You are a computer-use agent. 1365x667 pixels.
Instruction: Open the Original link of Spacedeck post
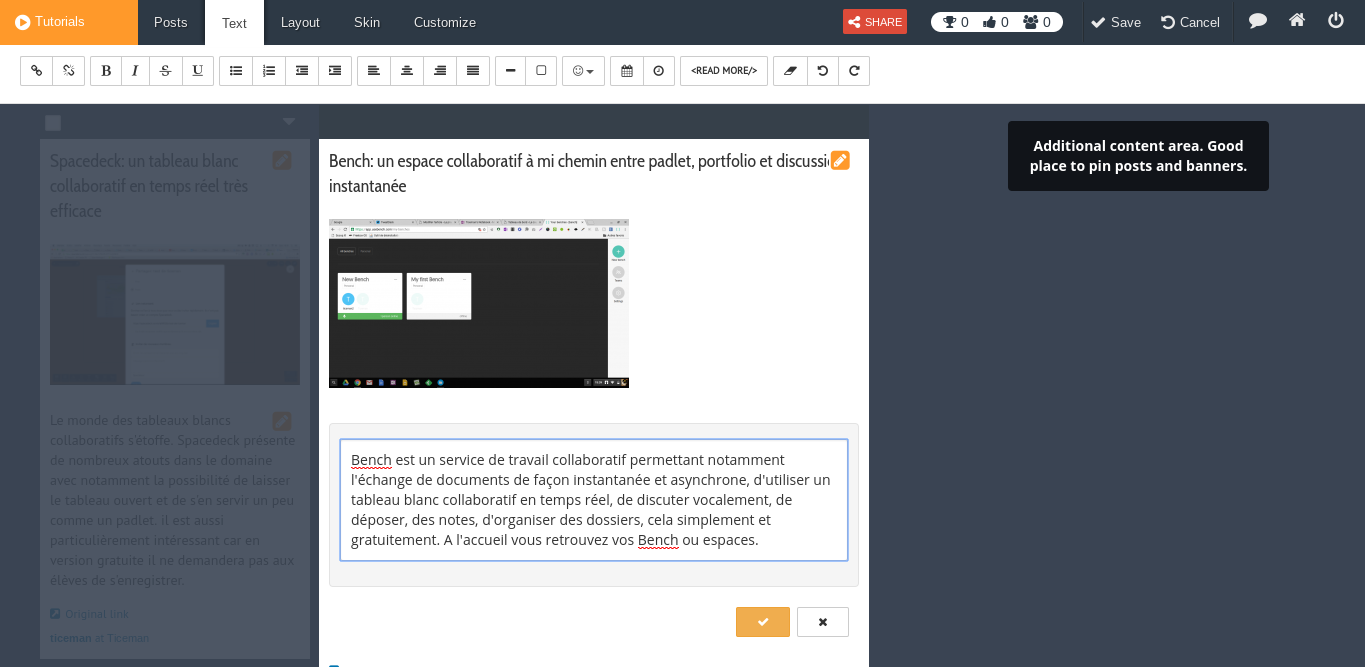[x=98, y=614]
